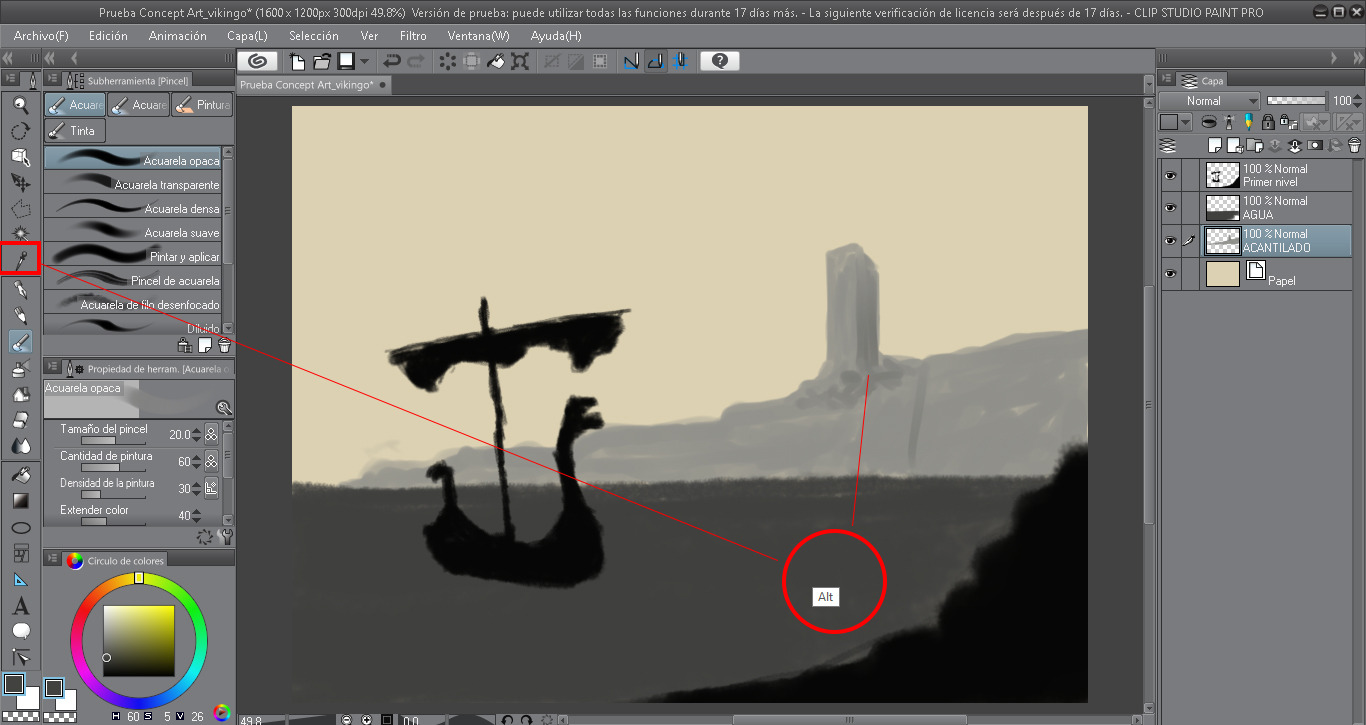Open Círculo de colores panel menu
1366x725 pixels.
pos(52,560)
